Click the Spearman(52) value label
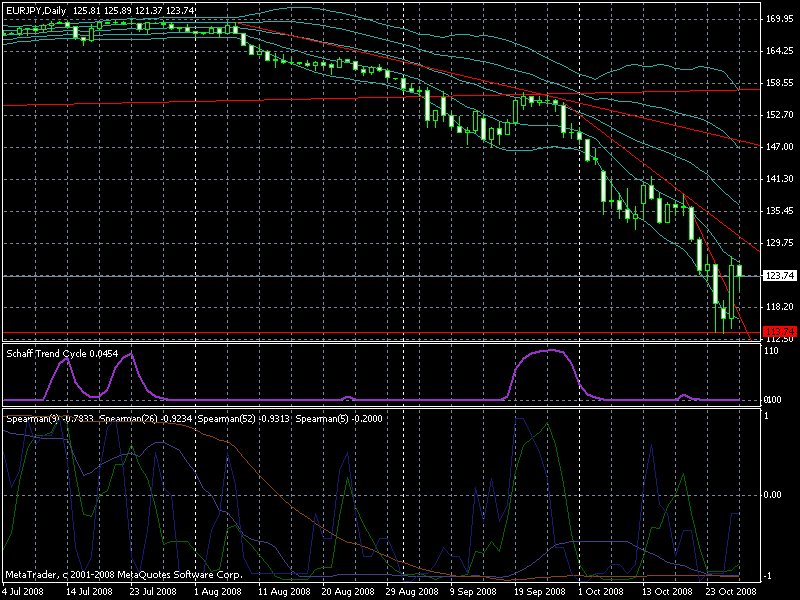This screenshot has height=600, width=800. pos(244,419)
